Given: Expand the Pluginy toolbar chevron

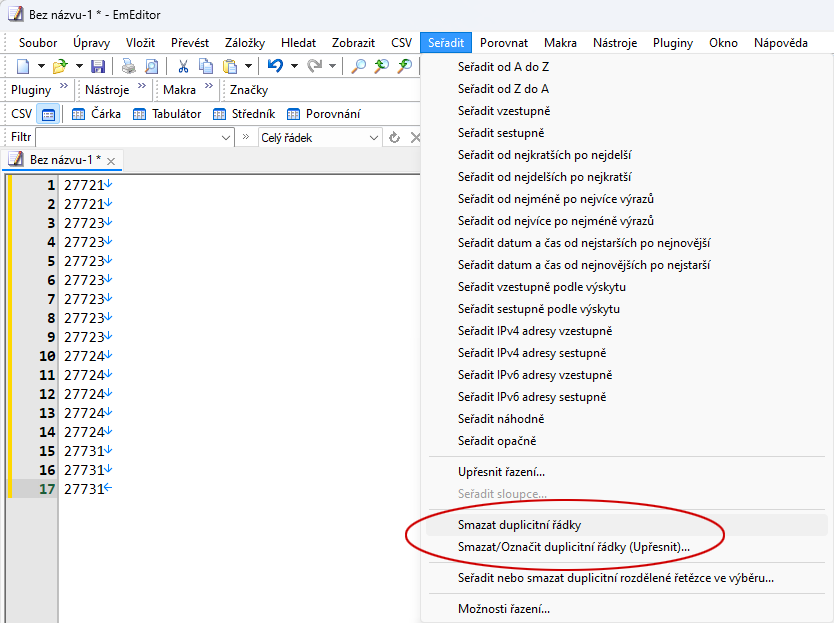Looking at the screenshot, I should click(x=64, y=86).
